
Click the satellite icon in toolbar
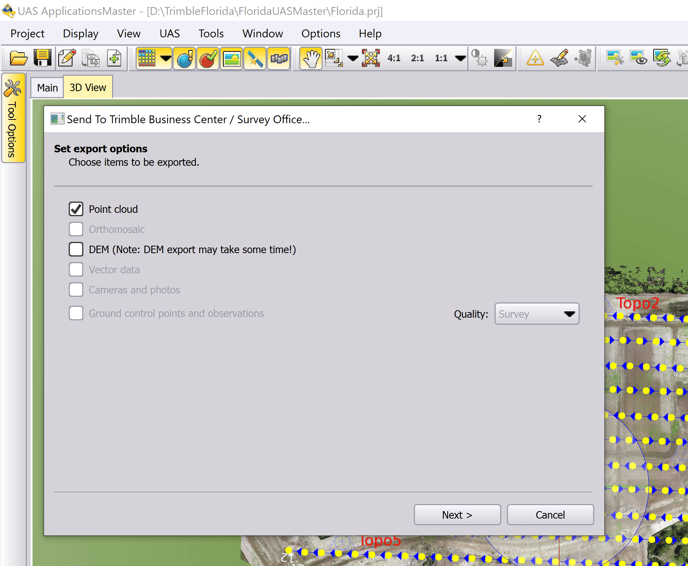[x=255, y=59]
